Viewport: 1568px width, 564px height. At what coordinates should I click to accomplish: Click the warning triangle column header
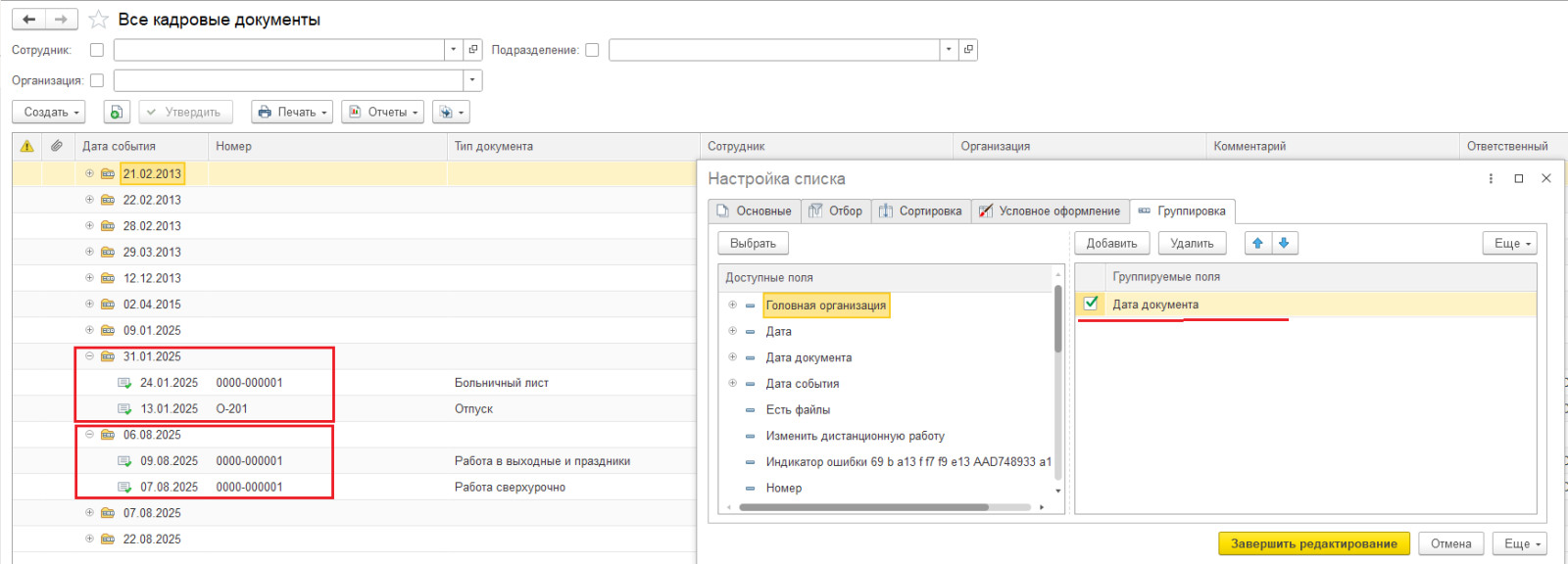pos(27,146)
